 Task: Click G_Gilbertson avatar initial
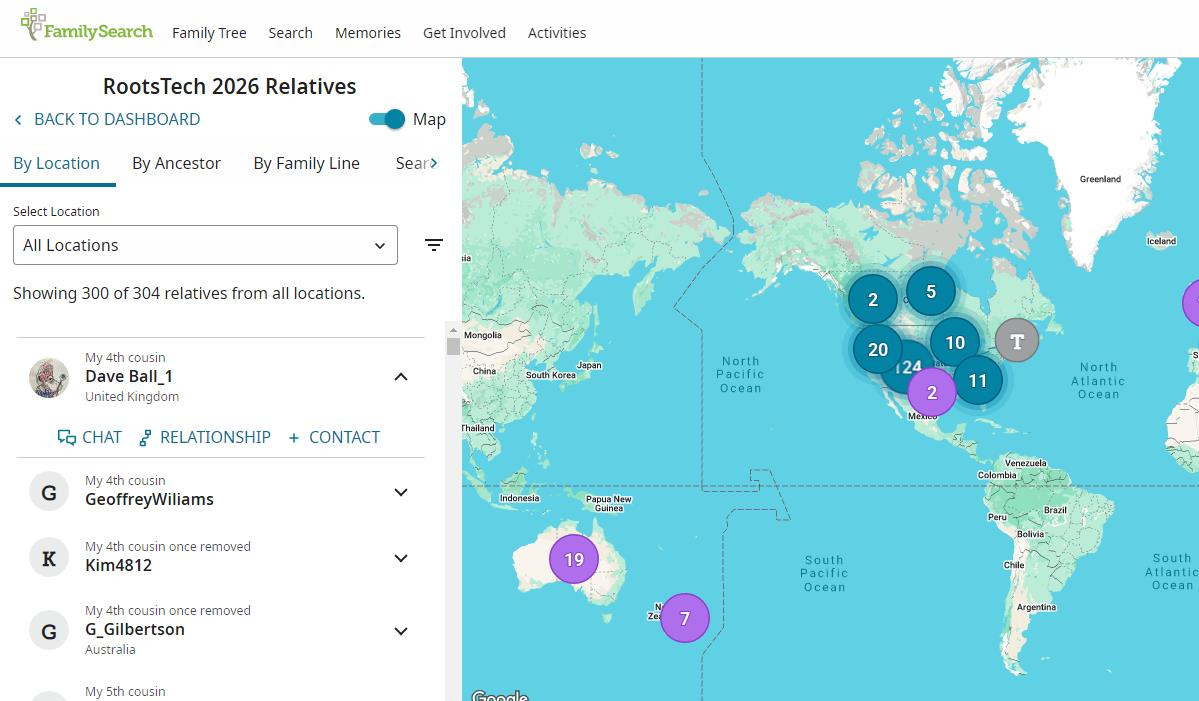(49, 631)
